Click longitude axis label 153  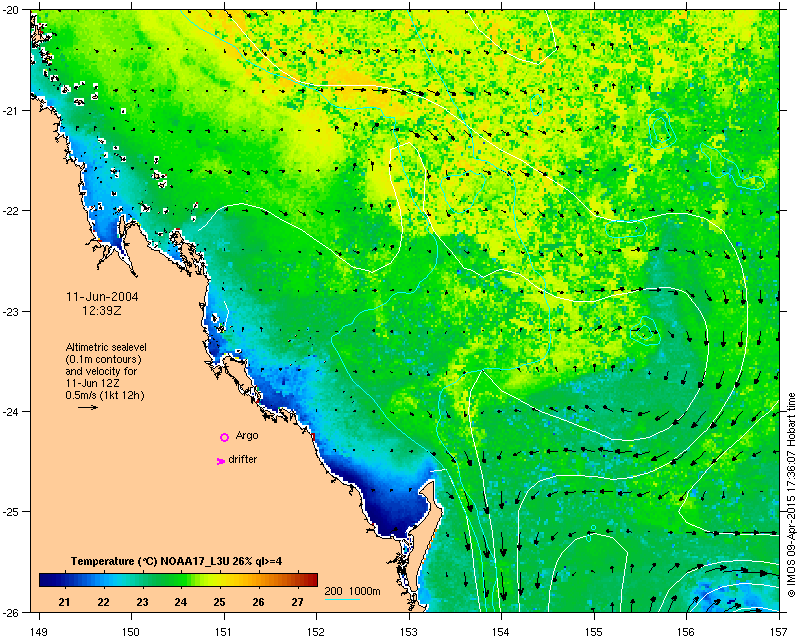pyautogui.click(x=409, y=632)
